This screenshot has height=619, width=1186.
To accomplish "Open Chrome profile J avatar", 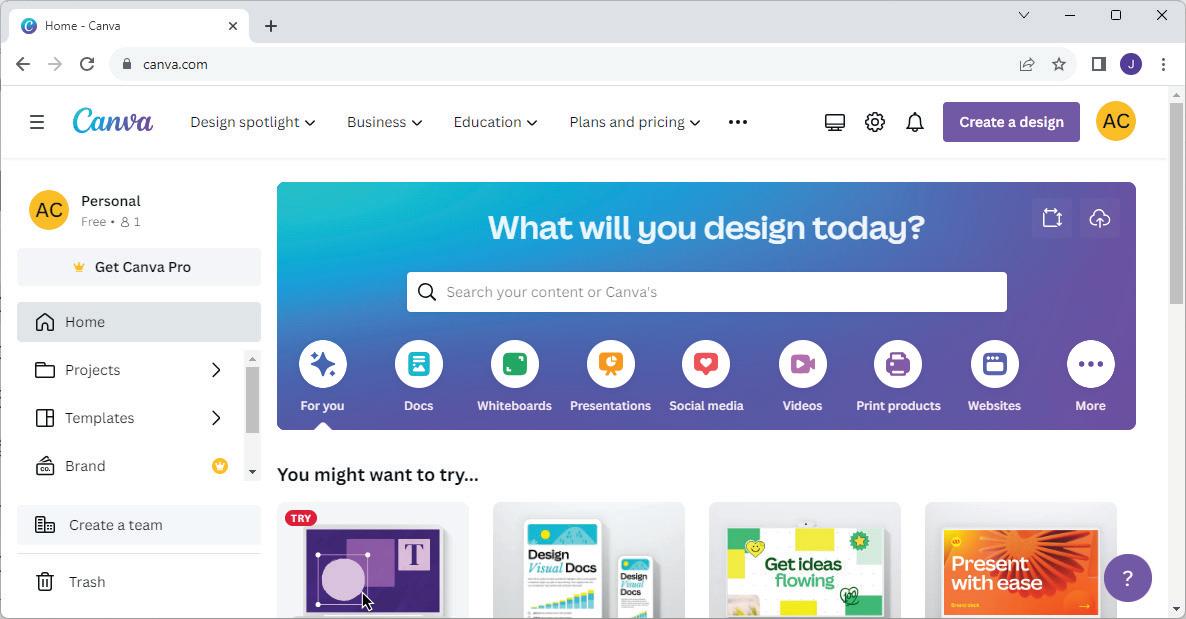I will 1131,64.
